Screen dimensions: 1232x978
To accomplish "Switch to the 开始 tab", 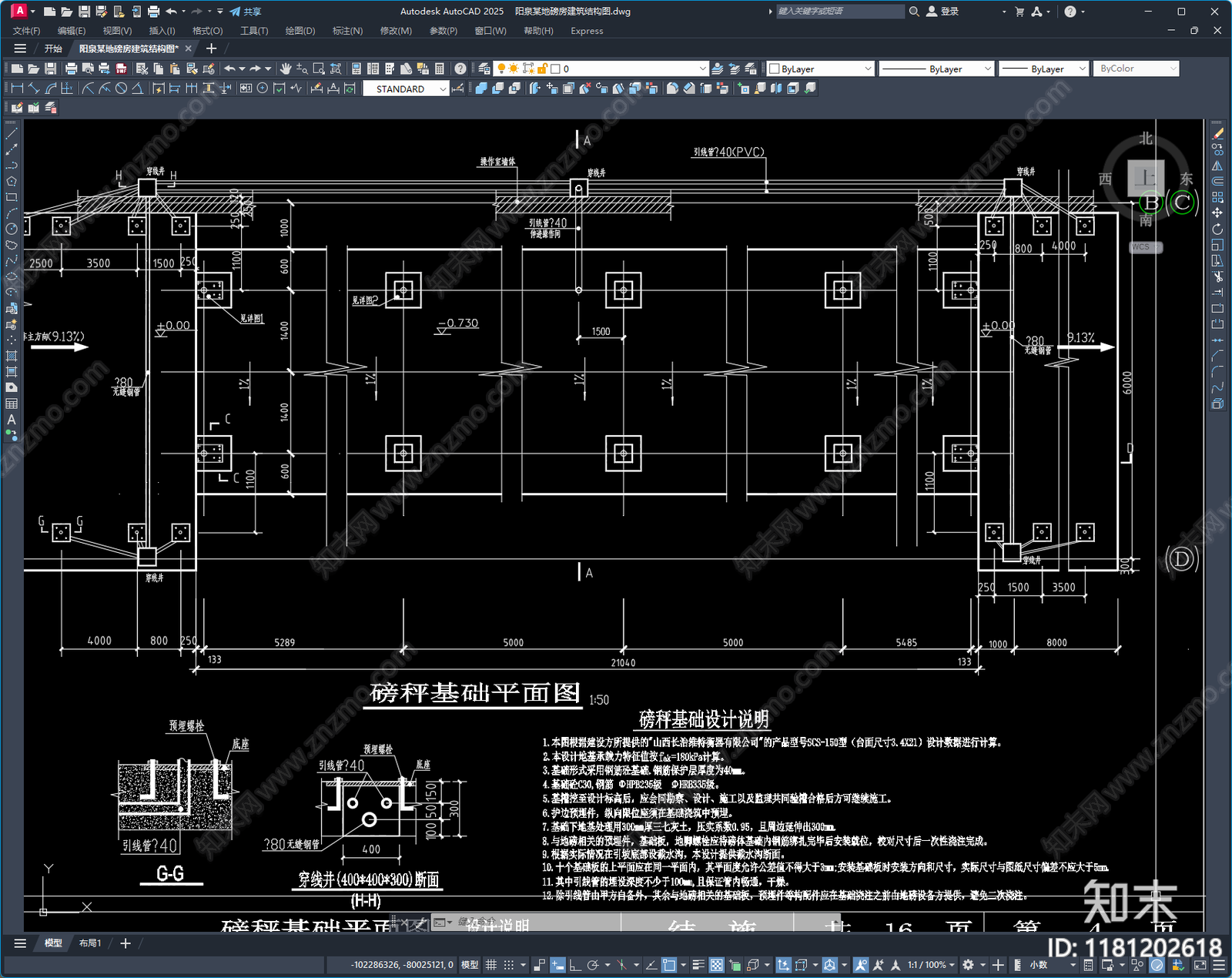I will point(53,49).
